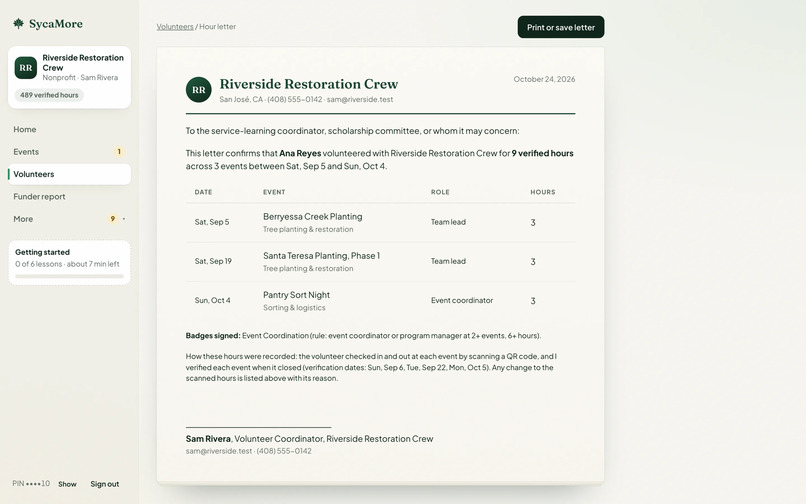This screenshot has width=806, height=504.
Task: Click the Getting started progress bar
Action: point(69,276)
